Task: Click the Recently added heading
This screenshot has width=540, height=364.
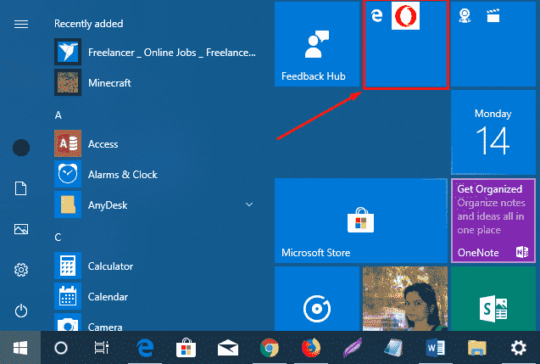Action: point(89,24)
